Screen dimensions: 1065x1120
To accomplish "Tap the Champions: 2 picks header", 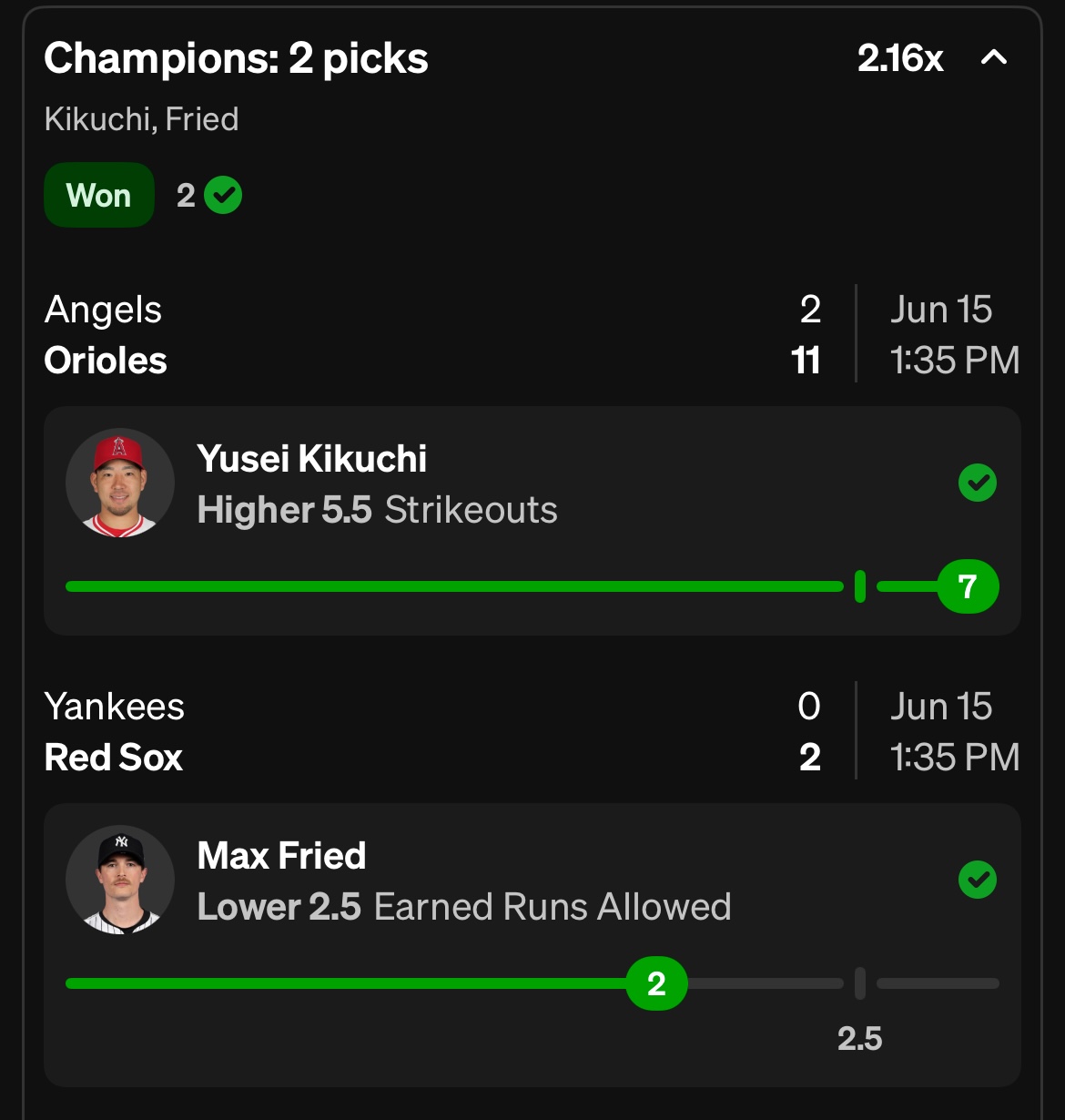I will [x=237, y=58].
